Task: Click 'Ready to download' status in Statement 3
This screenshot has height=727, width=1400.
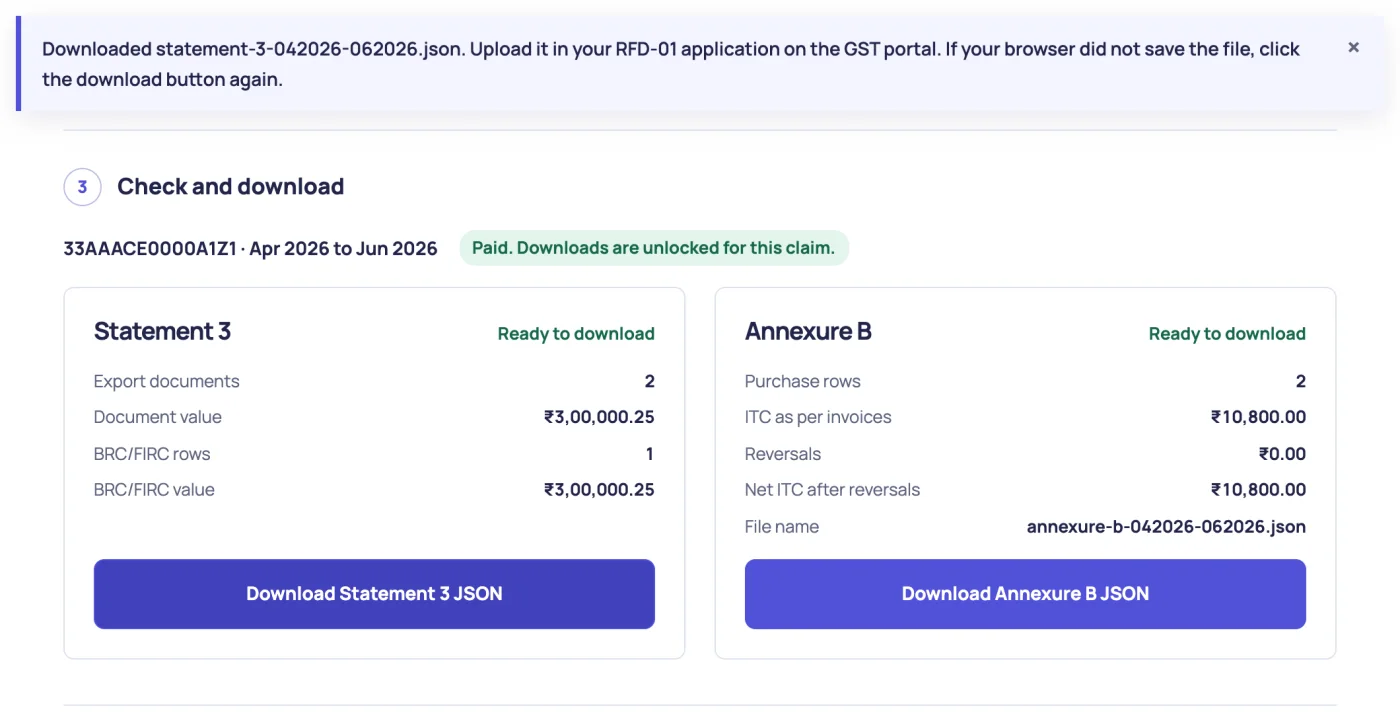Action: coord(576,334)
